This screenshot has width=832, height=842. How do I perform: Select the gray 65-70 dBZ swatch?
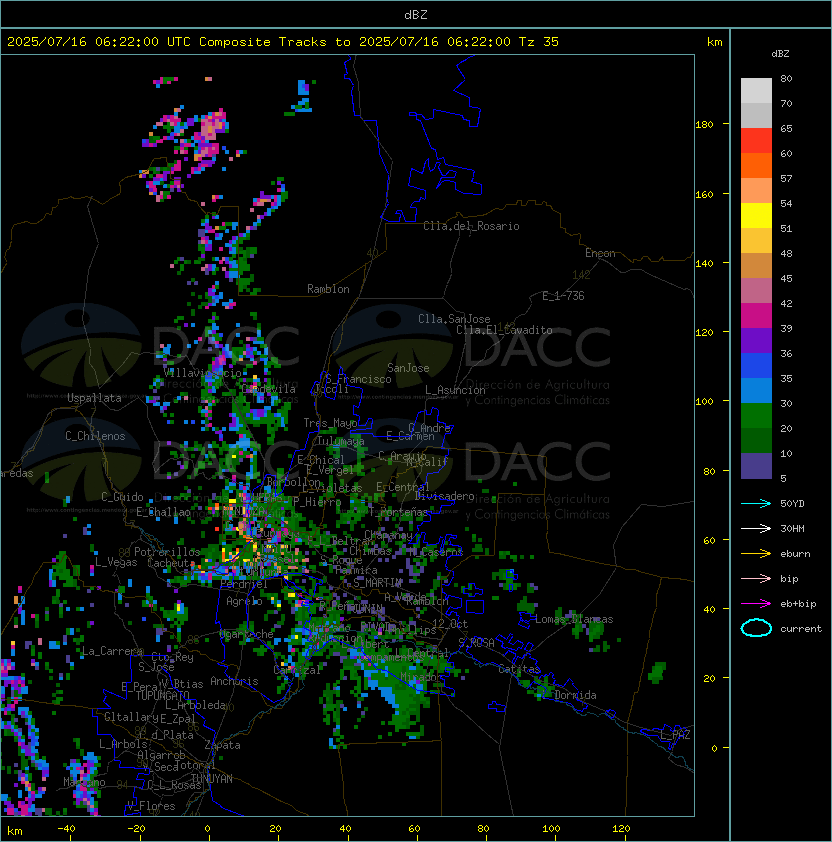[756, 115]
